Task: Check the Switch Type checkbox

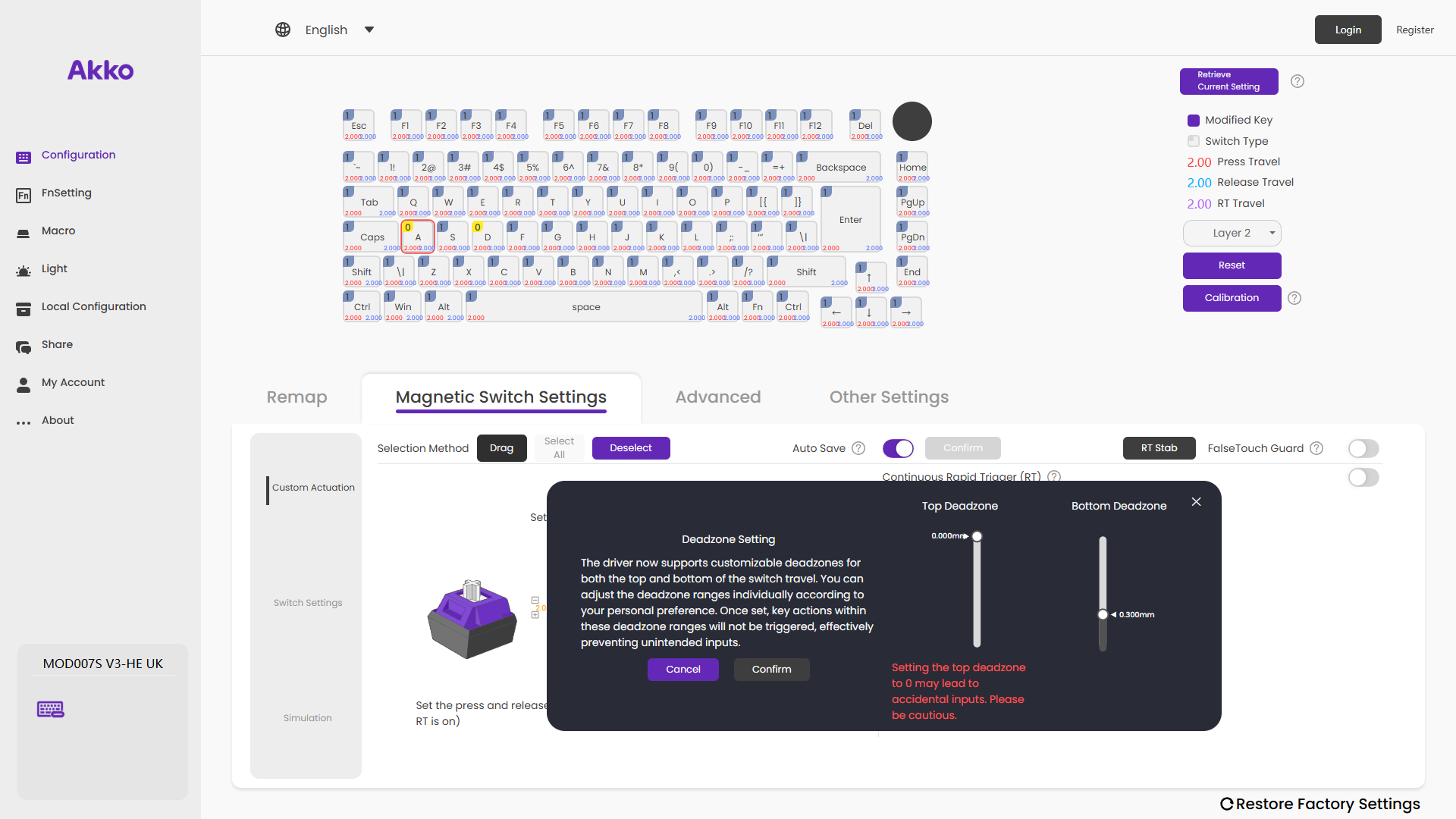Action: pyautogui.click(x=1194, y=141)
